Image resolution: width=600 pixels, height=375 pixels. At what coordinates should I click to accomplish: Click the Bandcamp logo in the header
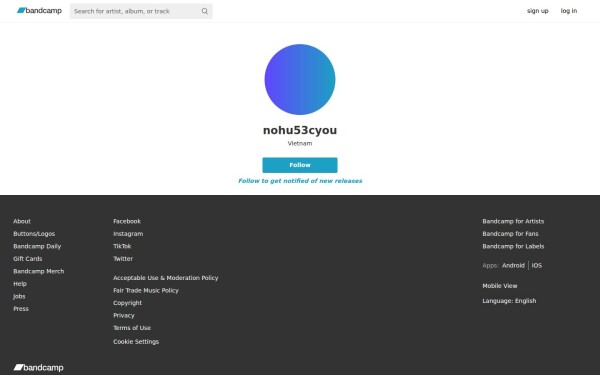(39, 11)
